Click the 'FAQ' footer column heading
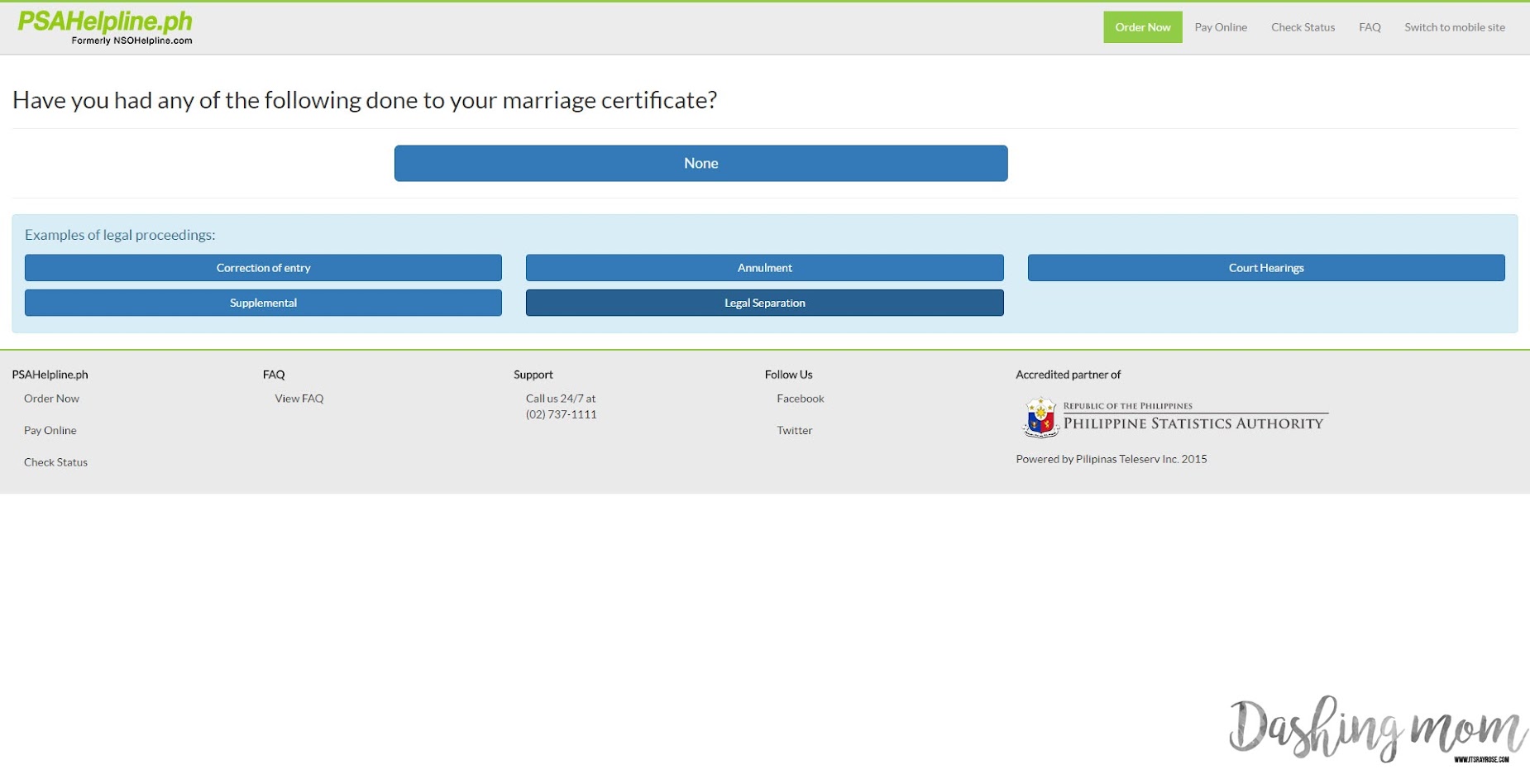Viewport: 1530px width, 784px height. [x=274, y=375]
